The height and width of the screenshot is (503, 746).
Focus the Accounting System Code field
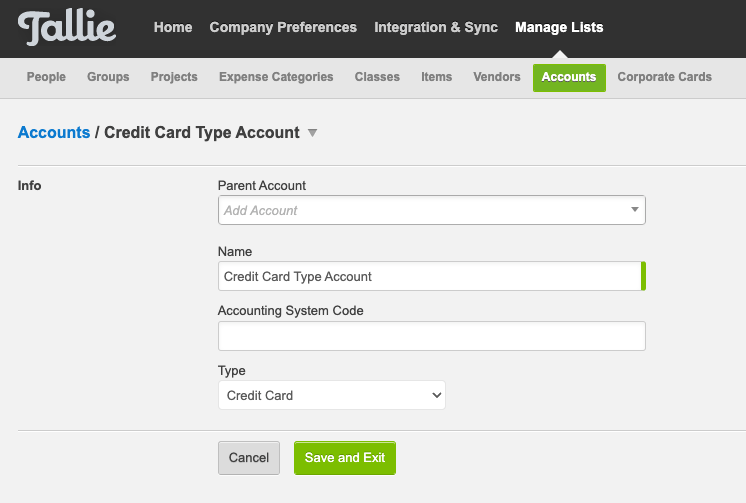pyautogui.click(x=431, y=336)
